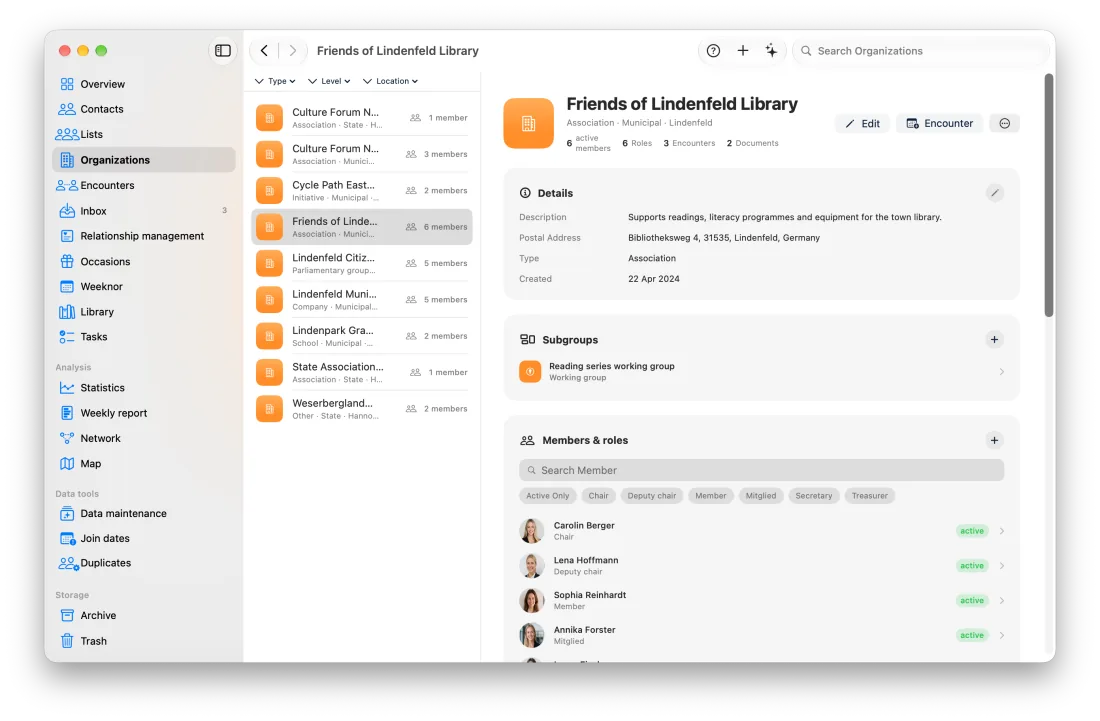The width and height of the screenshot is (1100, 721).
Task: Click the Friends of Lindenfeld Library header logo
Action: [x=528, y=123]
